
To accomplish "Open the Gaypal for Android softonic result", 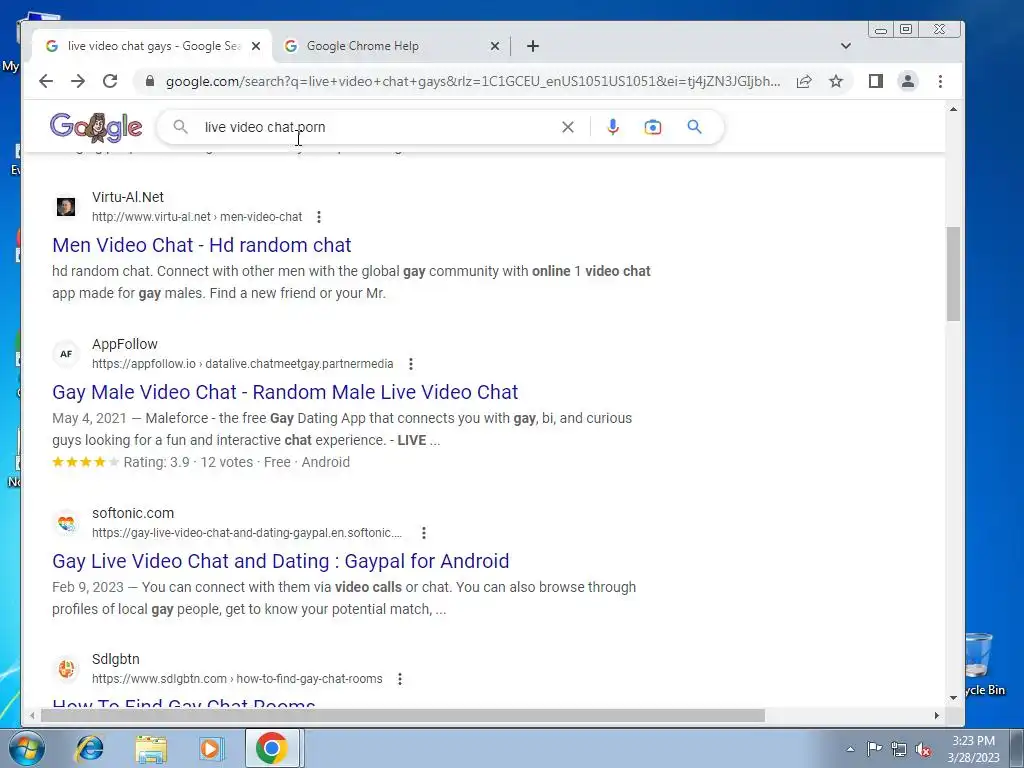I will click(281, 561).
